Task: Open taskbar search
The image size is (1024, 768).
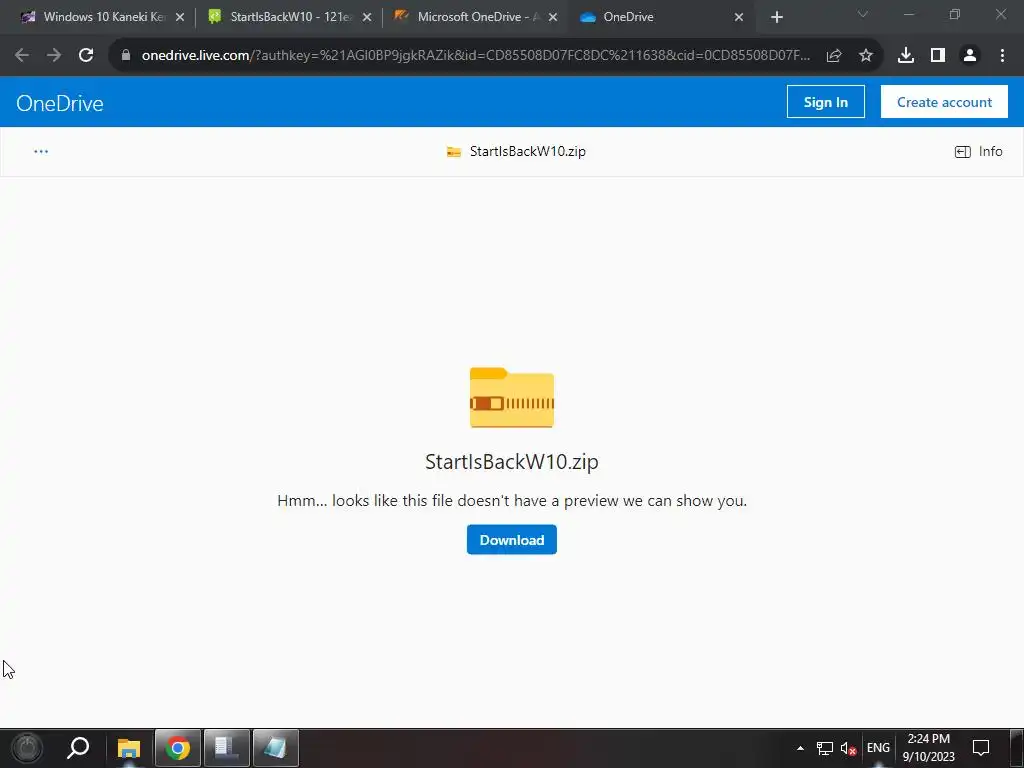Action: tap(78, 748)
